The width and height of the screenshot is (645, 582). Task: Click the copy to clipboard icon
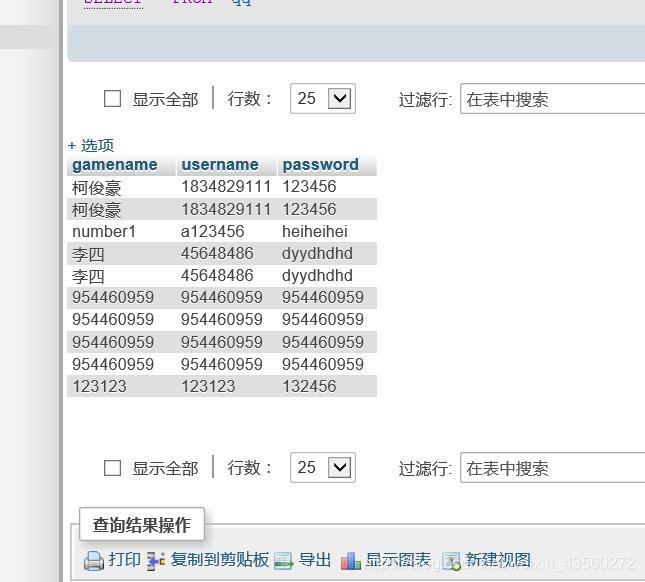coord(156,561)
